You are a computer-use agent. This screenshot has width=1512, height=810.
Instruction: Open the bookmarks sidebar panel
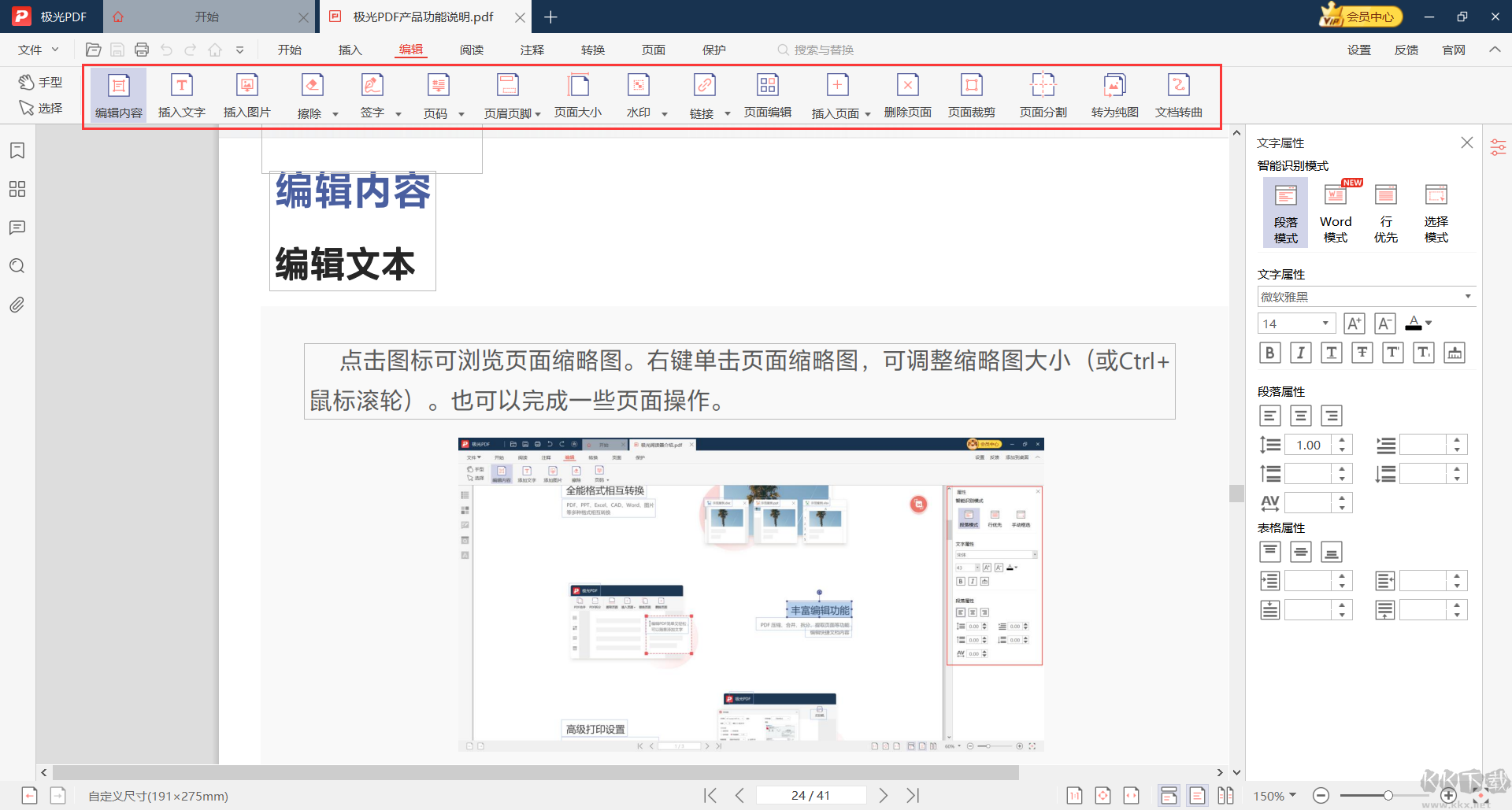(17, 150)
